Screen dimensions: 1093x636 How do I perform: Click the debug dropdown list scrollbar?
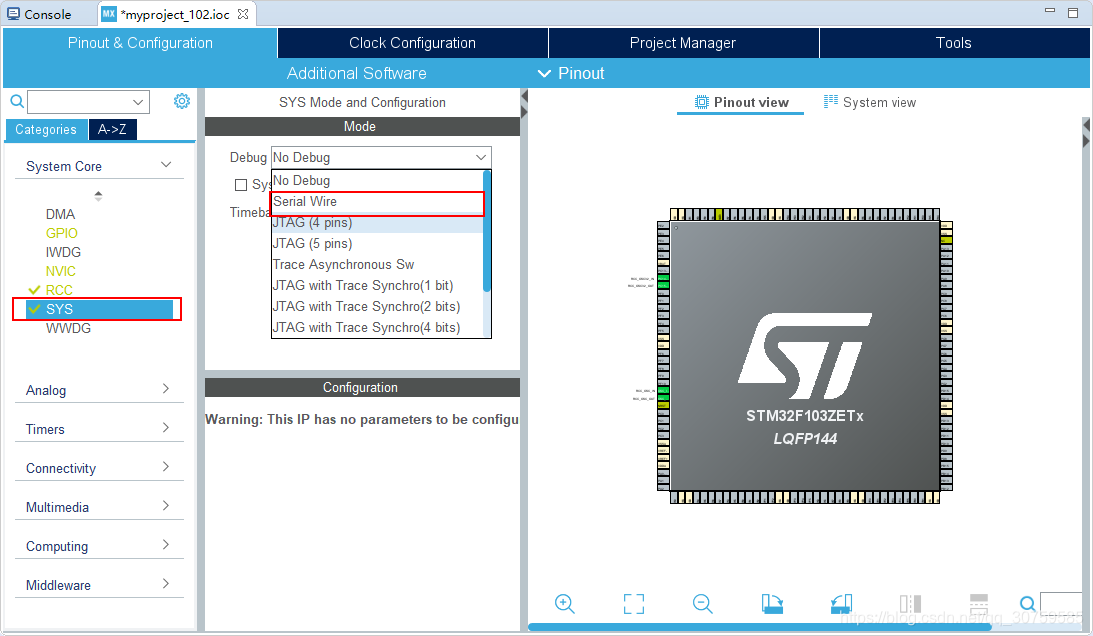point(487,231)
